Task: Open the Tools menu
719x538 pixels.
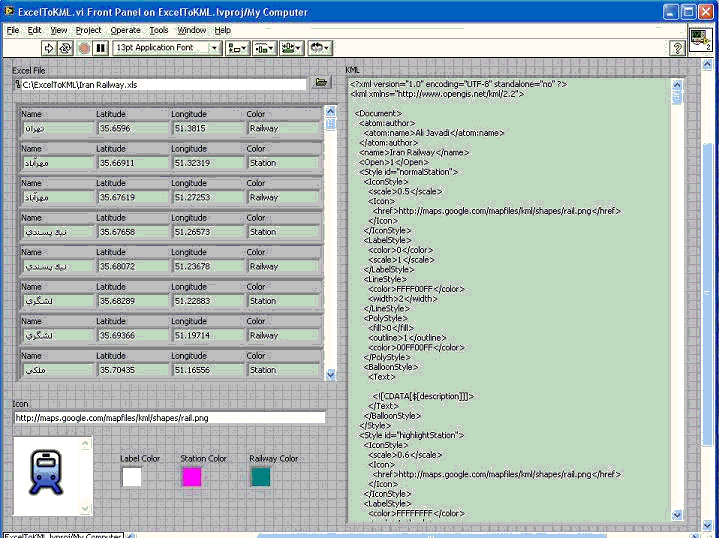Action: coord(159,31)
